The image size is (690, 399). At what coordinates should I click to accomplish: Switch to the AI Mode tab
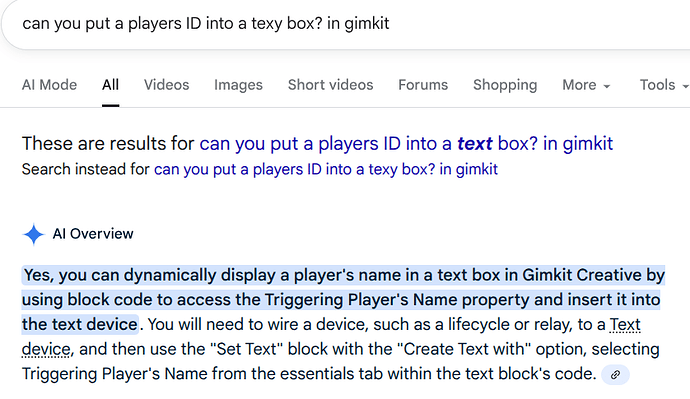[x=49, y=84]
